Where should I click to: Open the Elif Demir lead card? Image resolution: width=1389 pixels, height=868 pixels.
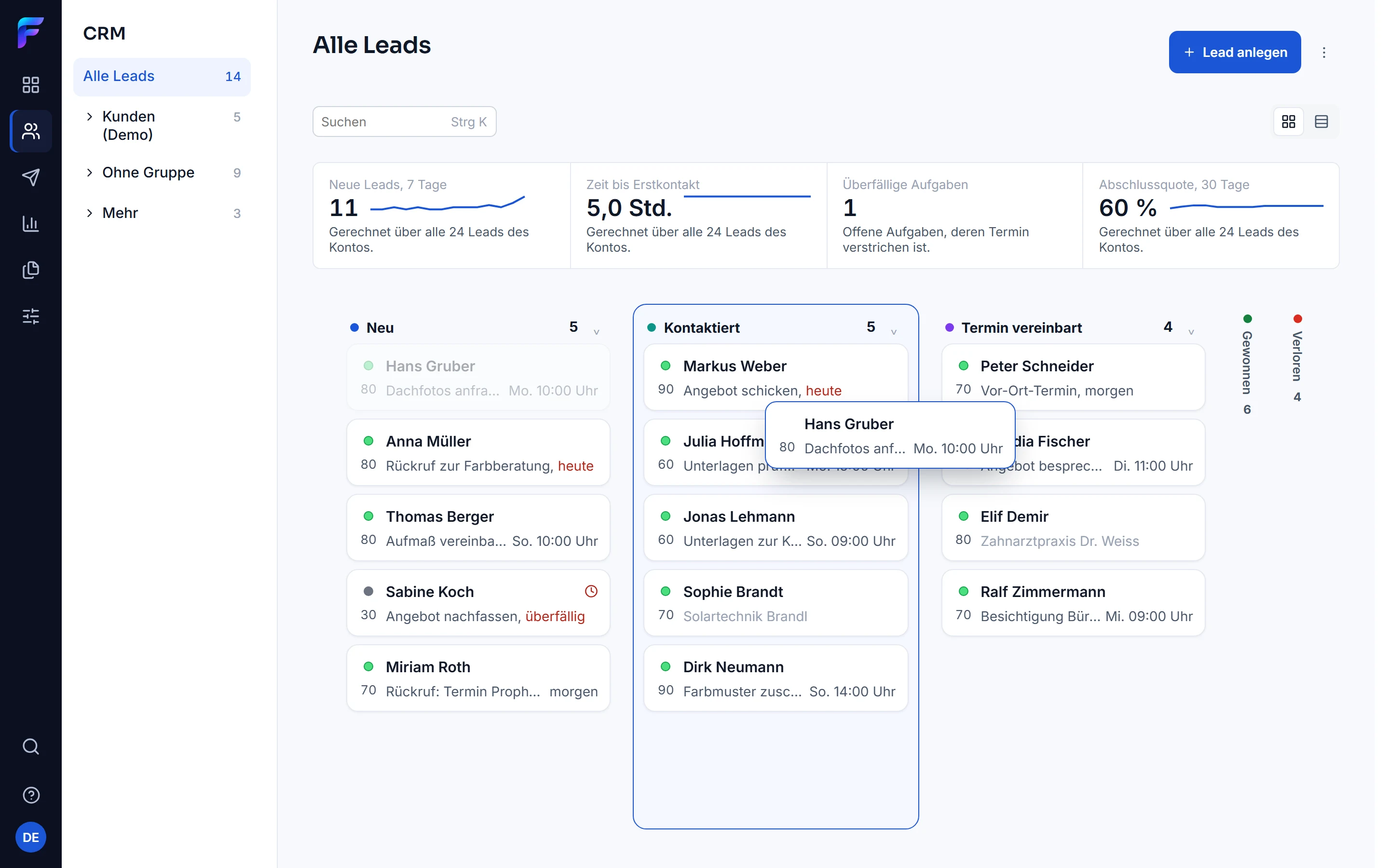[x=1073, y=528]
